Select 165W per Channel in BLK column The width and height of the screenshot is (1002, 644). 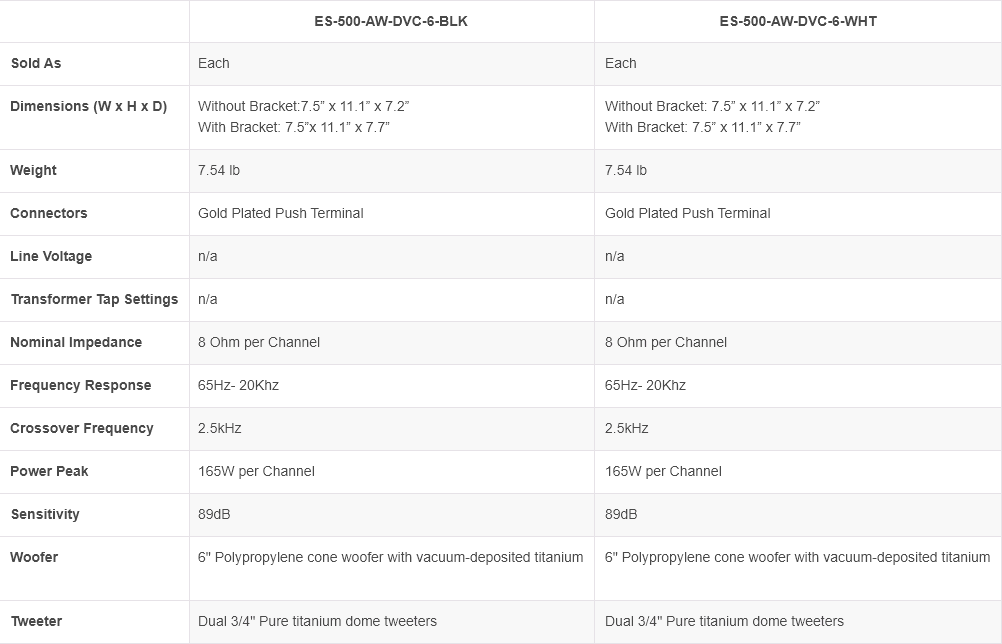(256, 471)
